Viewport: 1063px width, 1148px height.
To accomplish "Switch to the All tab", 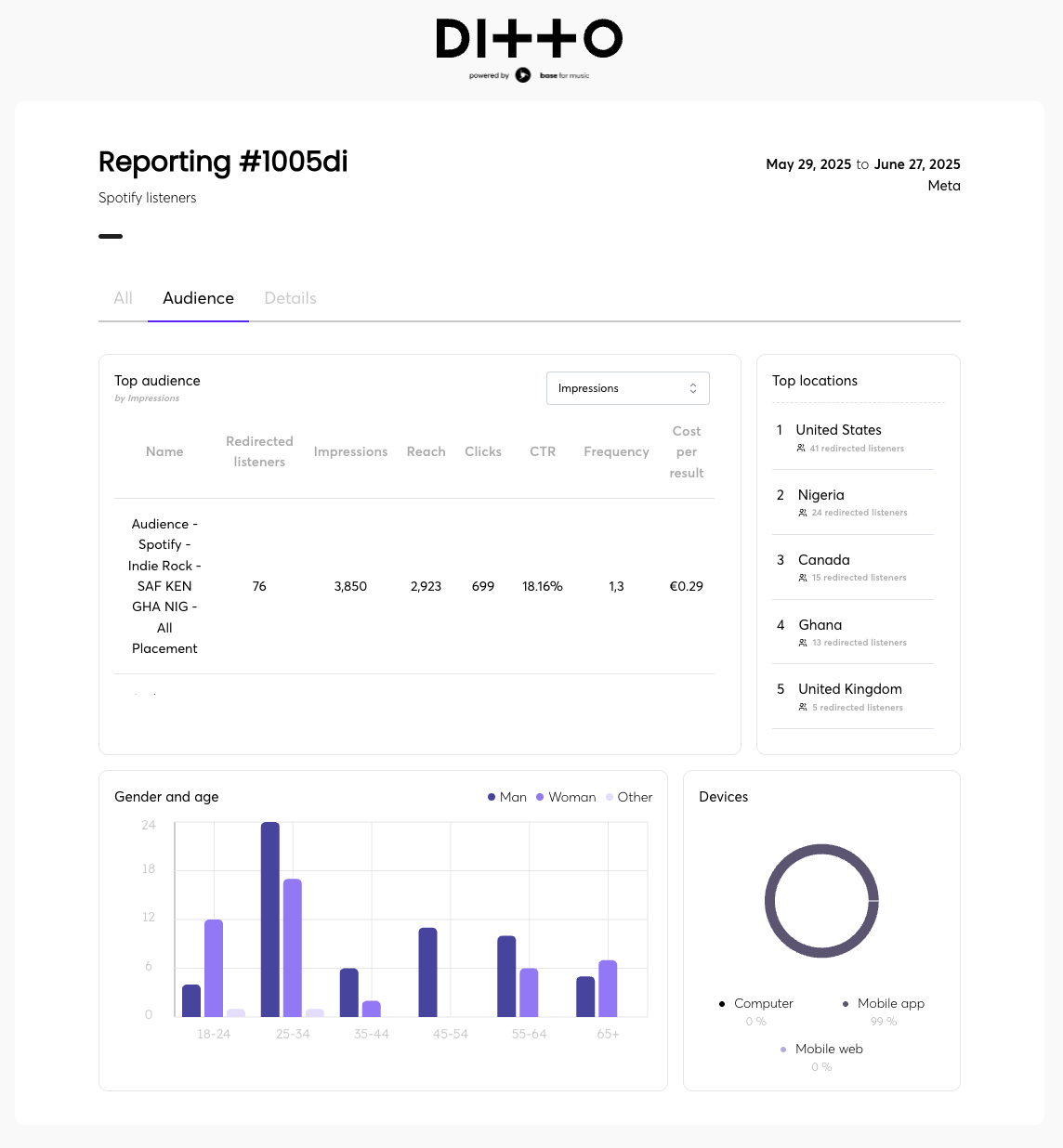I will pyautogui.click(x=123, y=298).
